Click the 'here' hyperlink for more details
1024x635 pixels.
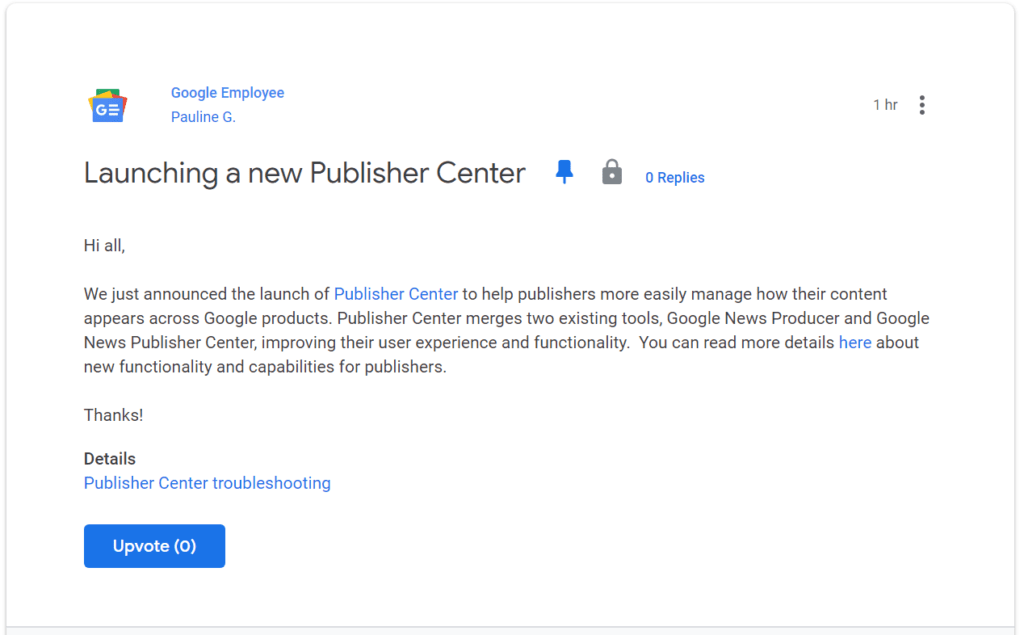(855, 342)
